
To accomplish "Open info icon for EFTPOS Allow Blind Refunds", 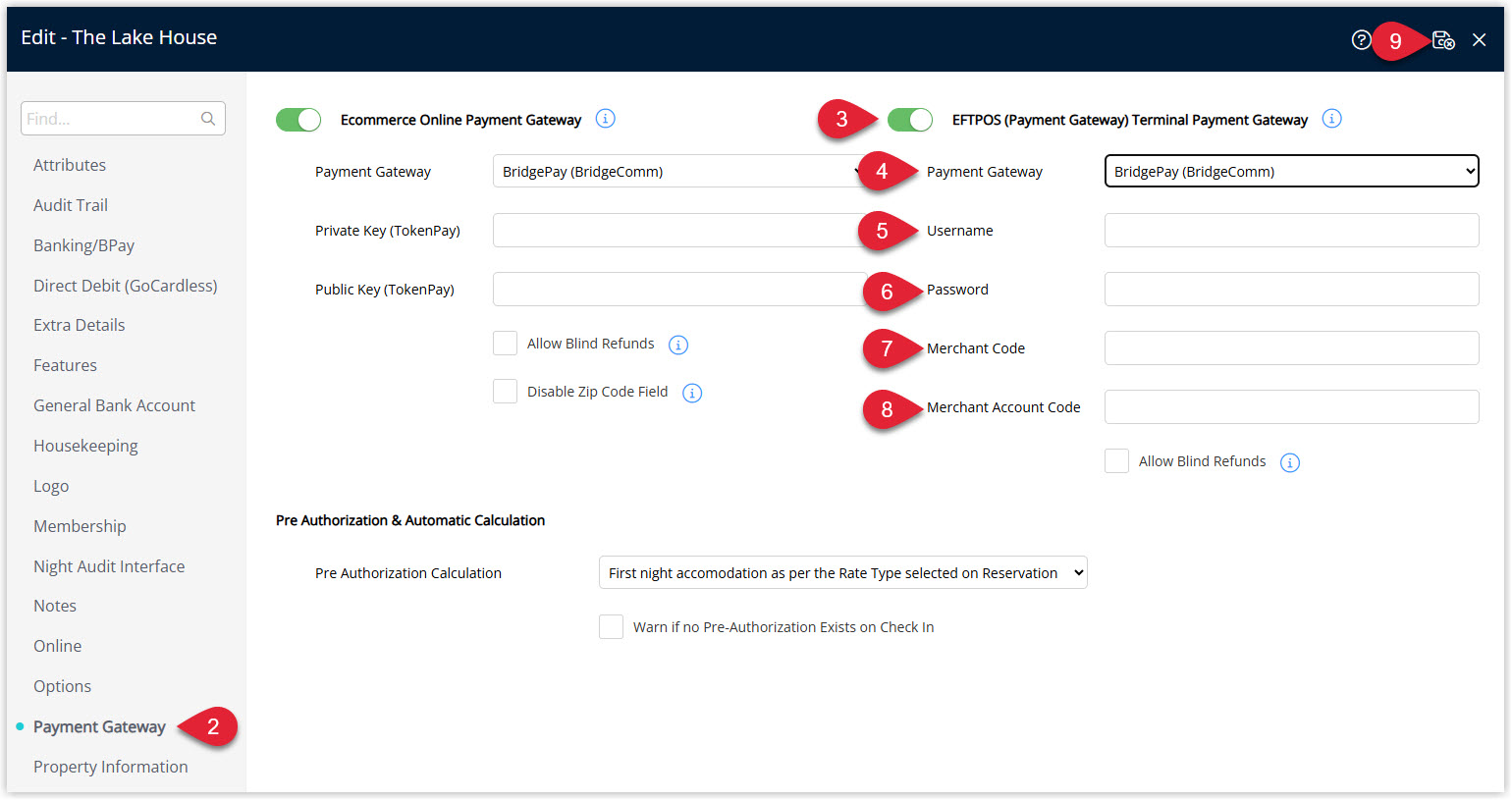I will pyautogui.click(x=1290, y=462).
